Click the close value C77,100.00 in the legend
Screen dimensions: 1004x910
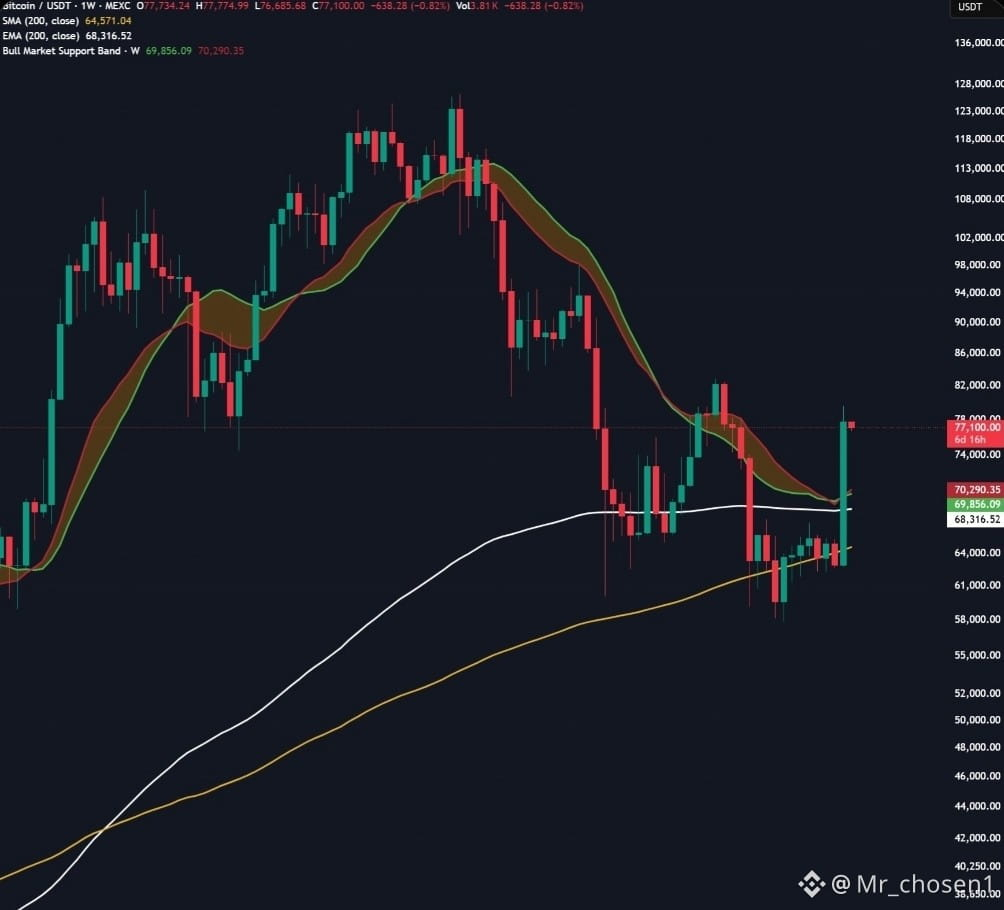(x=338, y=6)
